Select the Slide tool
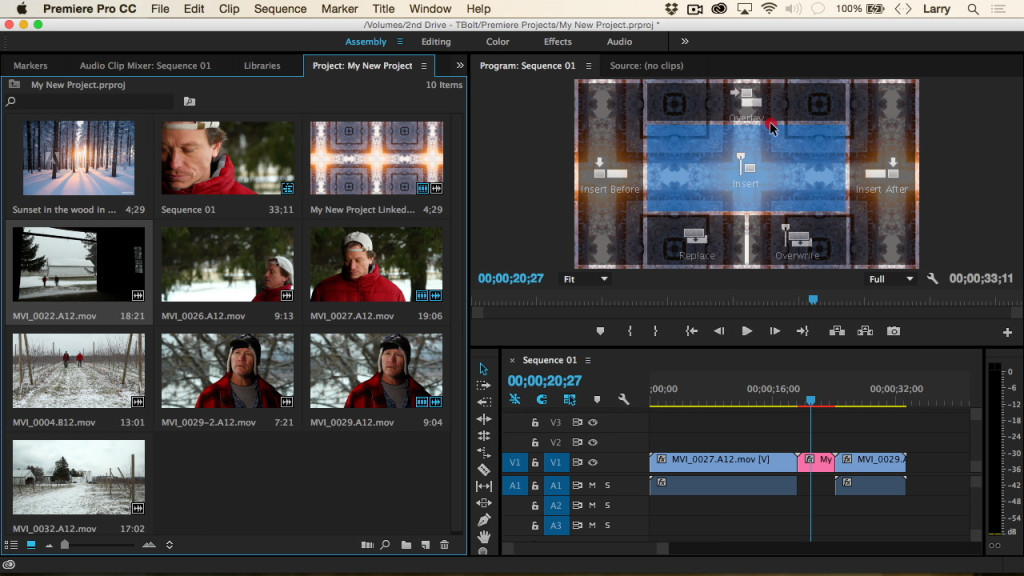This screenshot has width=1024, height=576. pyautogui.click(x=484, y=503)
